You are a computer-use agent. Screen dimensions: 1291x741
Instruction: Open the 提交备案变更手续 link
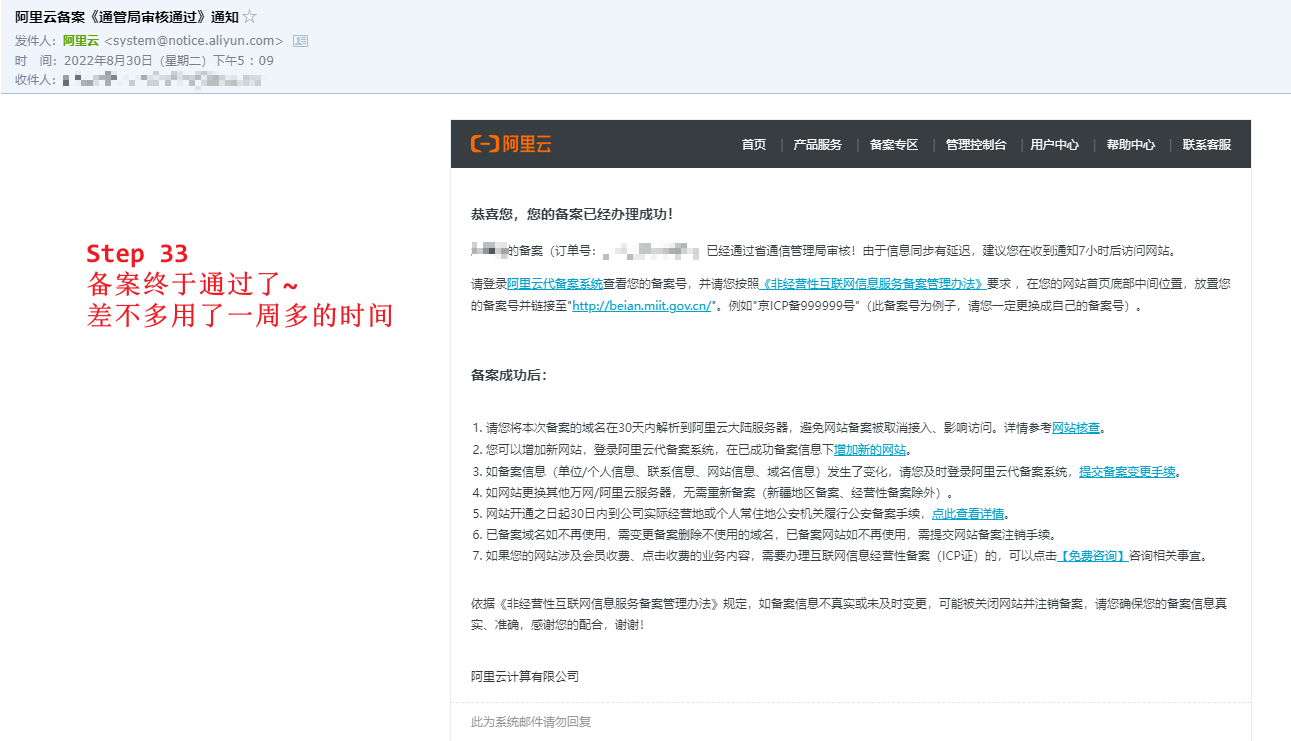[1128, 472]
